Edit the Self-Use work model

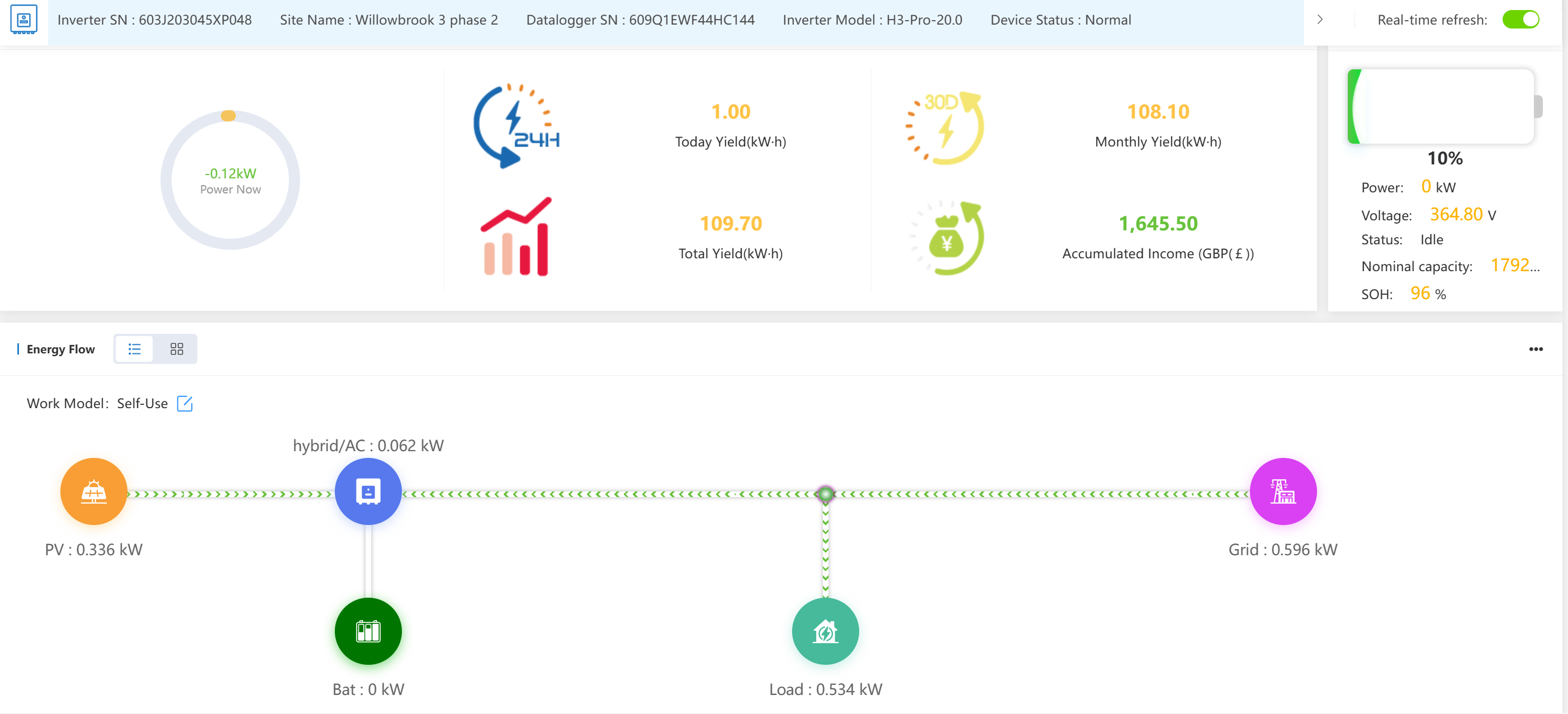coord(184,404)
